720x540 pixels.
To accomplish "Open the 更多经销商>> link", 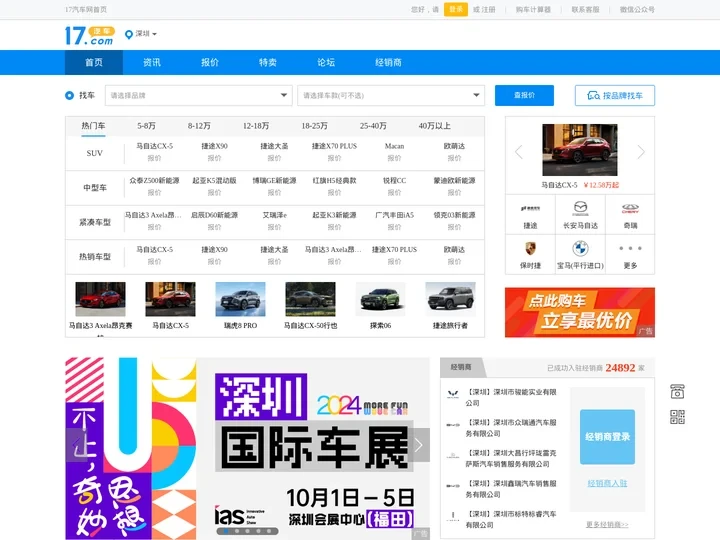I will pyautogui.click(x=607, y=524).
